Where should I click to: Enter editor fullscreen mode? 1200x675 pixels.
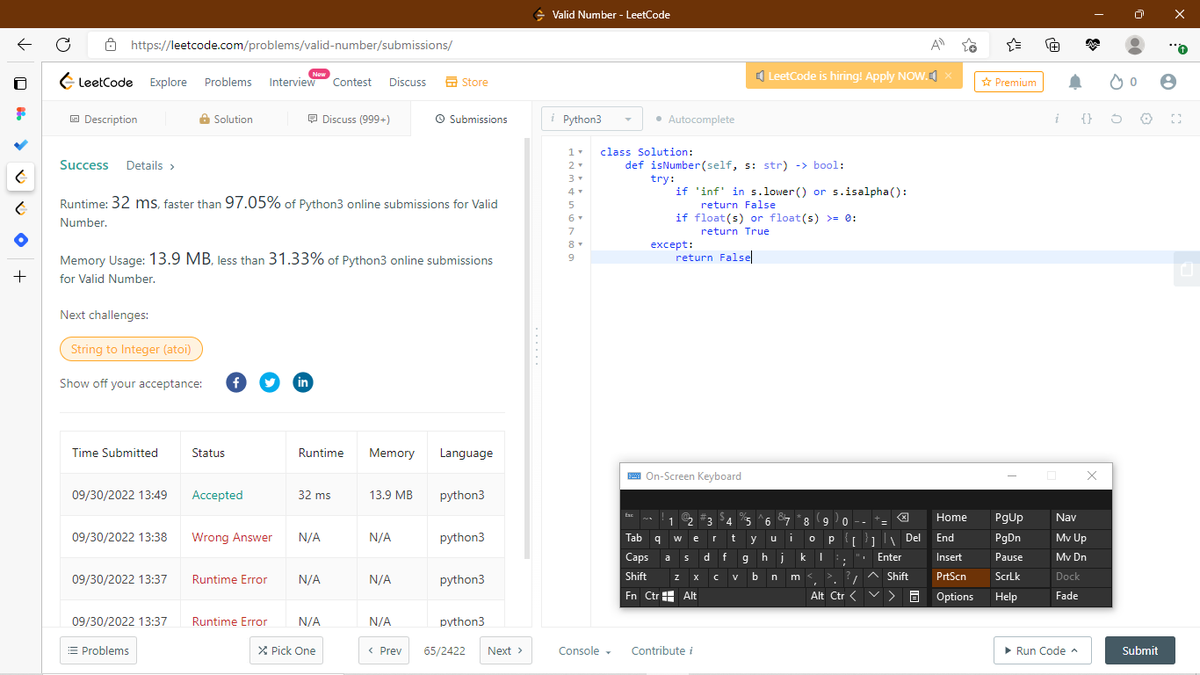(x=1176, y=119)
